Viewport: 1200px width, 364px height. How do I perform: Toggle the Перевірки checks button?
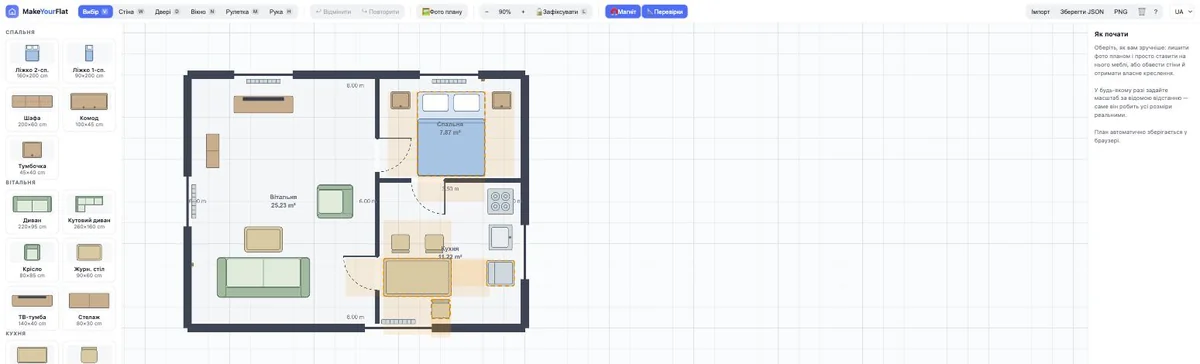click(x=666, y=11)
